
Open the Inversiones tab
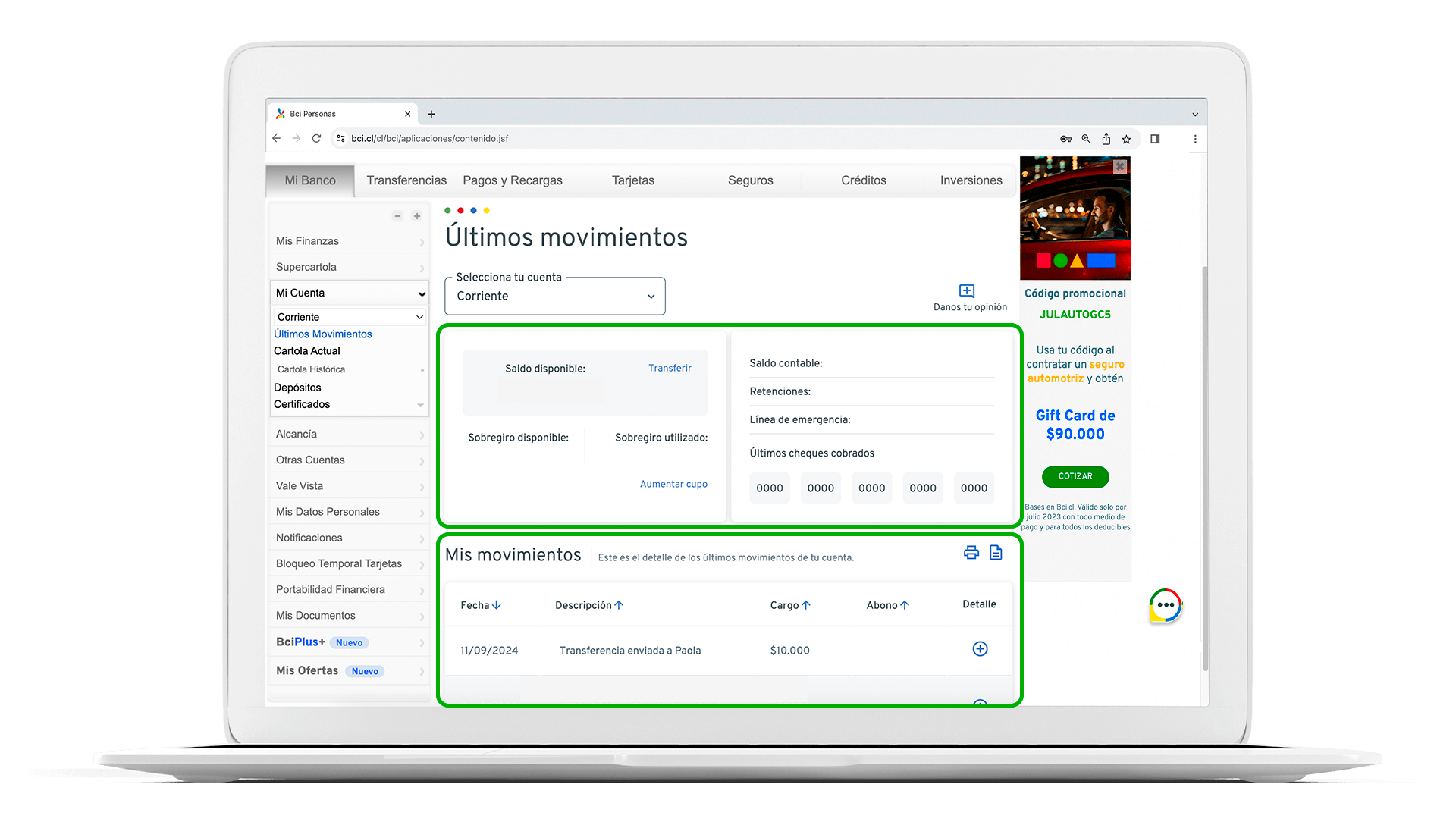pos(971,180)
